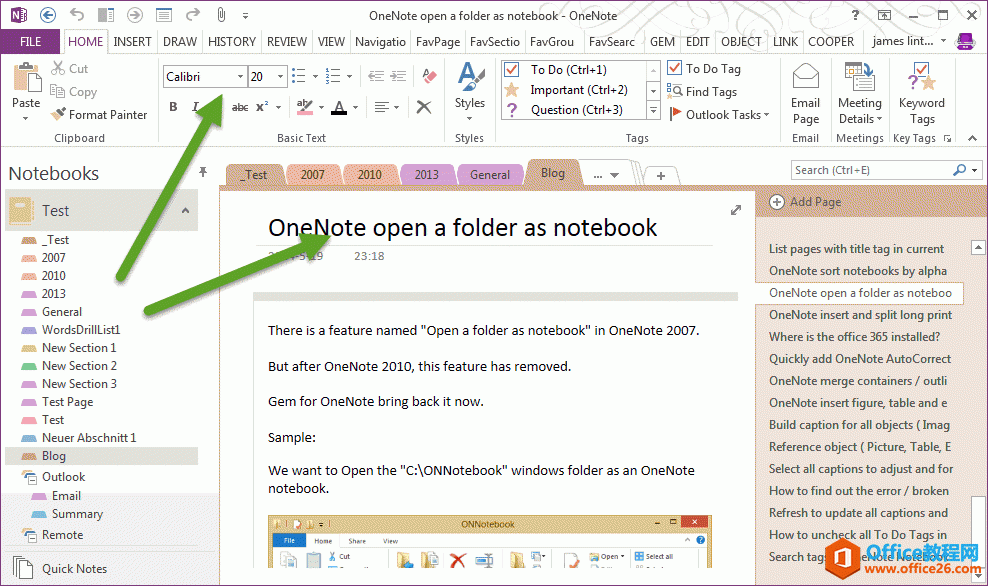Apply bold formatting

[x=173, y=107]
